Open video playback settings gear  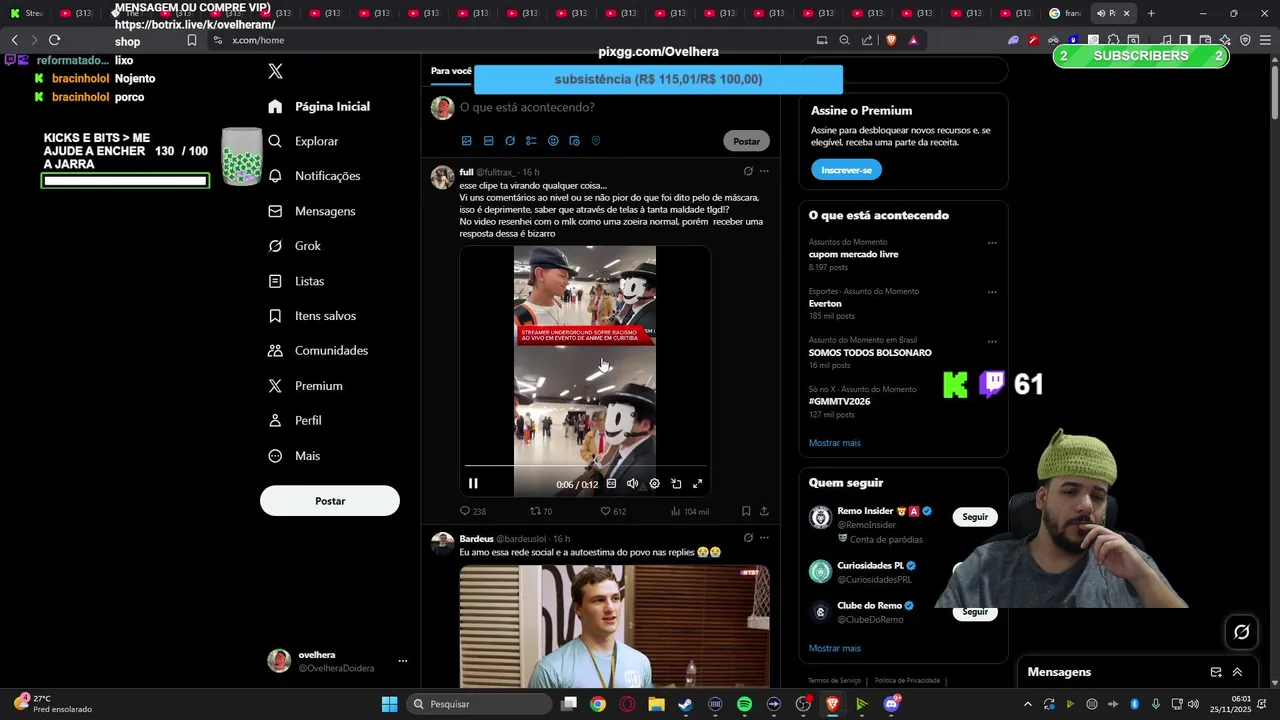654,484
